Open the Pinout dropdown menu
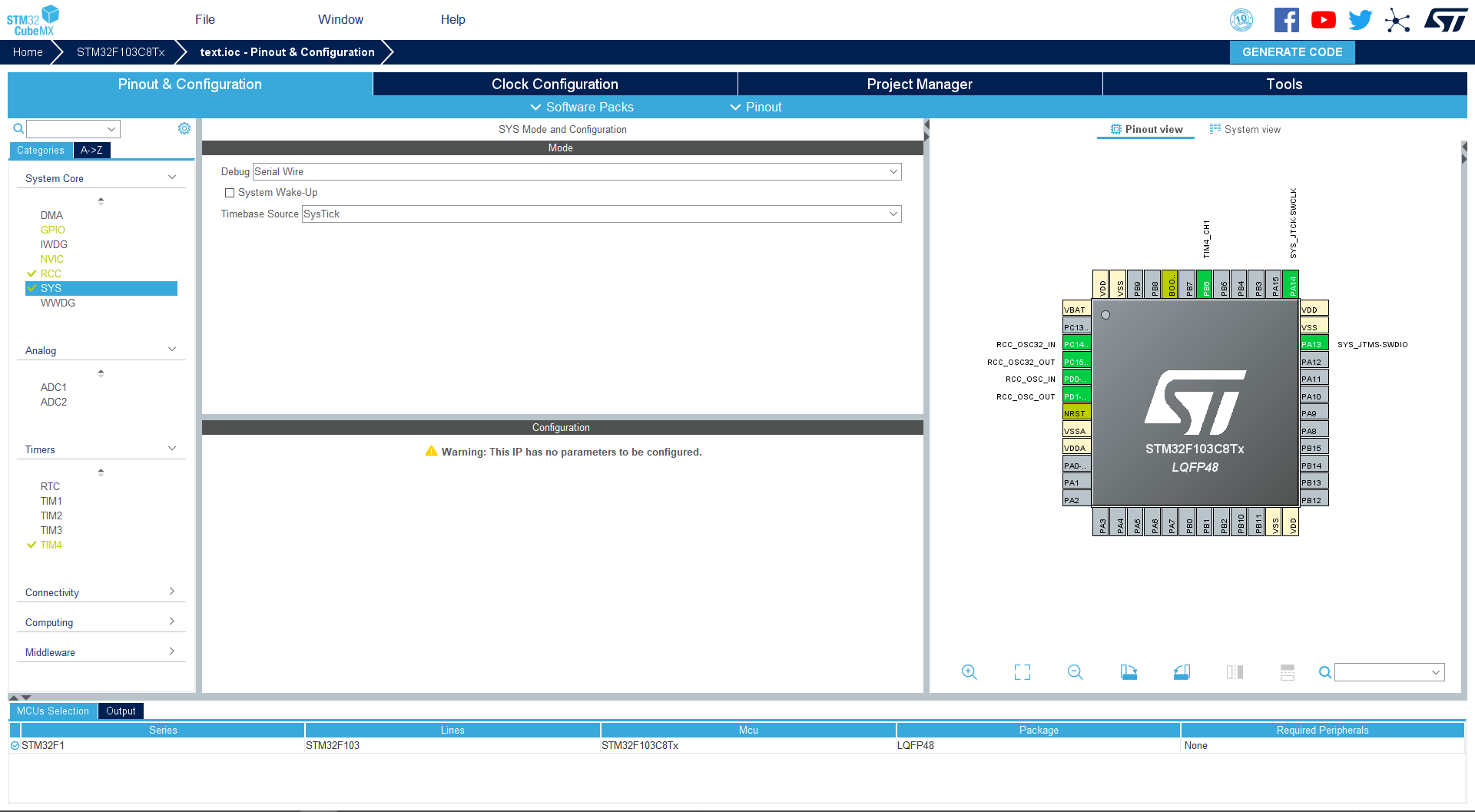This screenshot has height=812, width=1475. [756, 108]
